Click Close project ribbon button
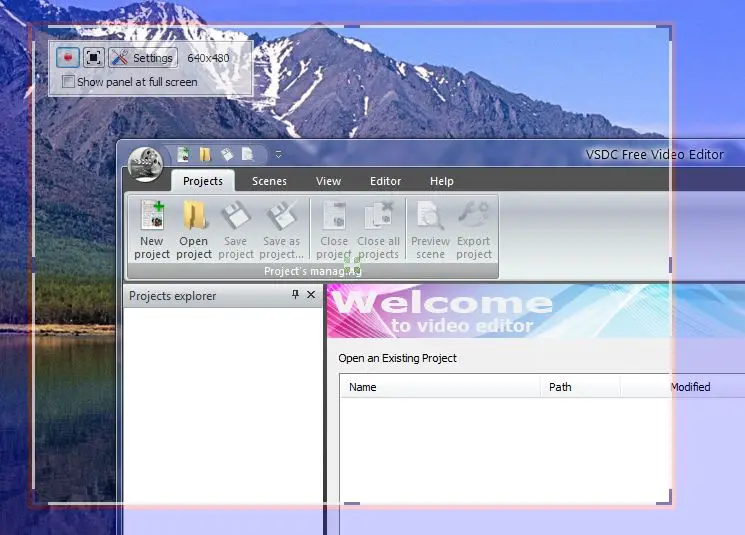Viewport: 745px width, 535px height. click(334, 230)
